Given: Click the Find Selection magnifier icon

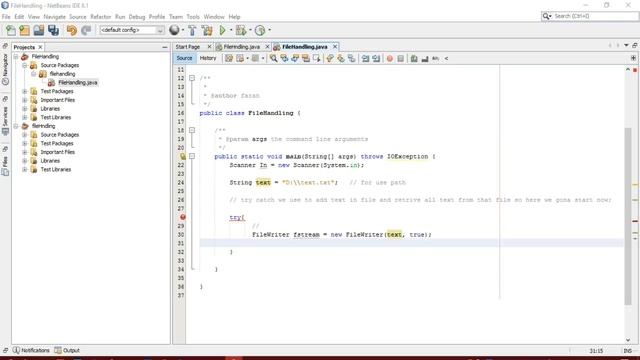Looking at the screenshot, I should click(273, 58).
